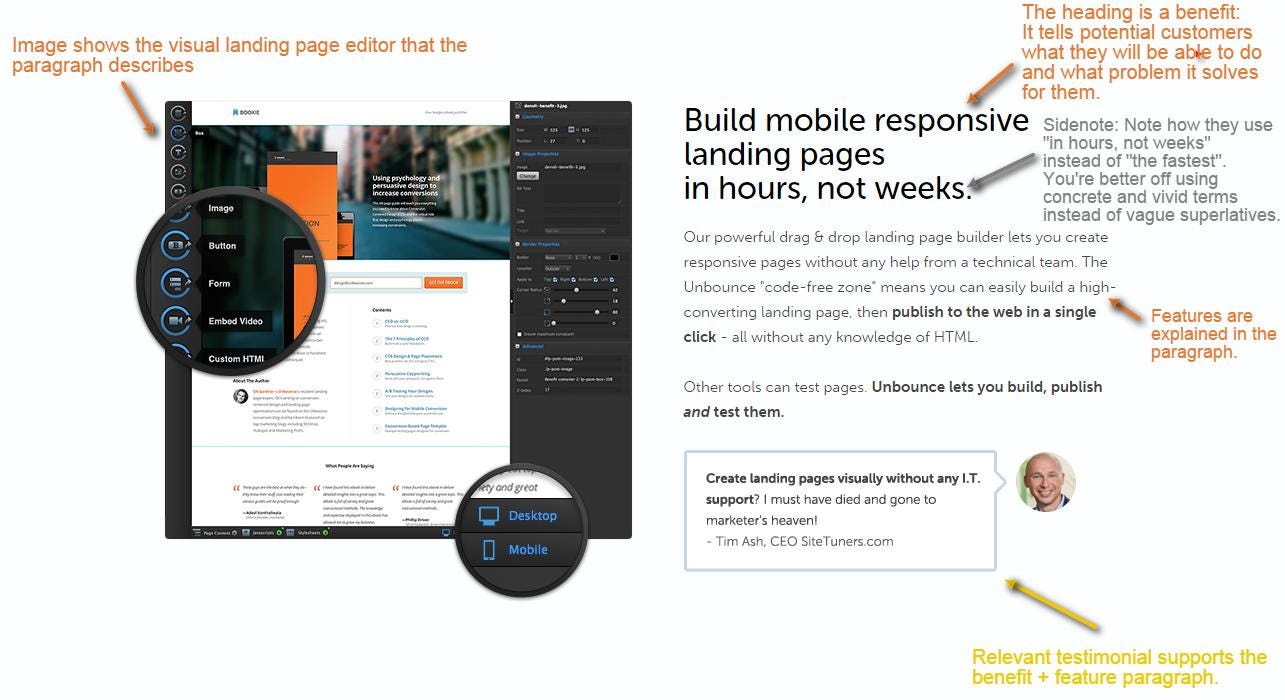Image resolution: width=1285 pixels, height=700 pixels.
Task: Click the headline 'Build mobile responsive landing pages'
Action: click(x=856, y=137)
